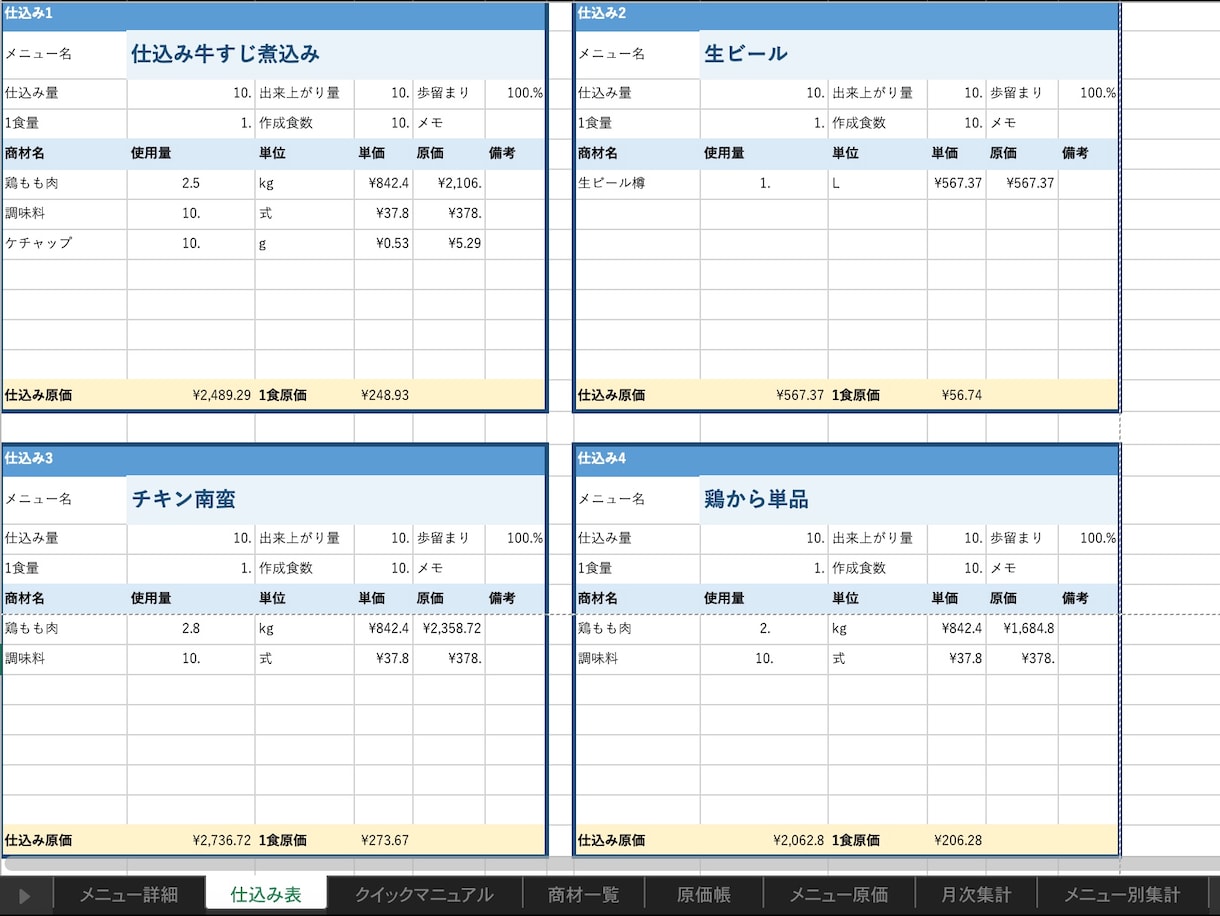Select ケチャップ ingredient cell
Image resolution: width=1220 pixels, height=916 pixels.
(x=64, y=243)
